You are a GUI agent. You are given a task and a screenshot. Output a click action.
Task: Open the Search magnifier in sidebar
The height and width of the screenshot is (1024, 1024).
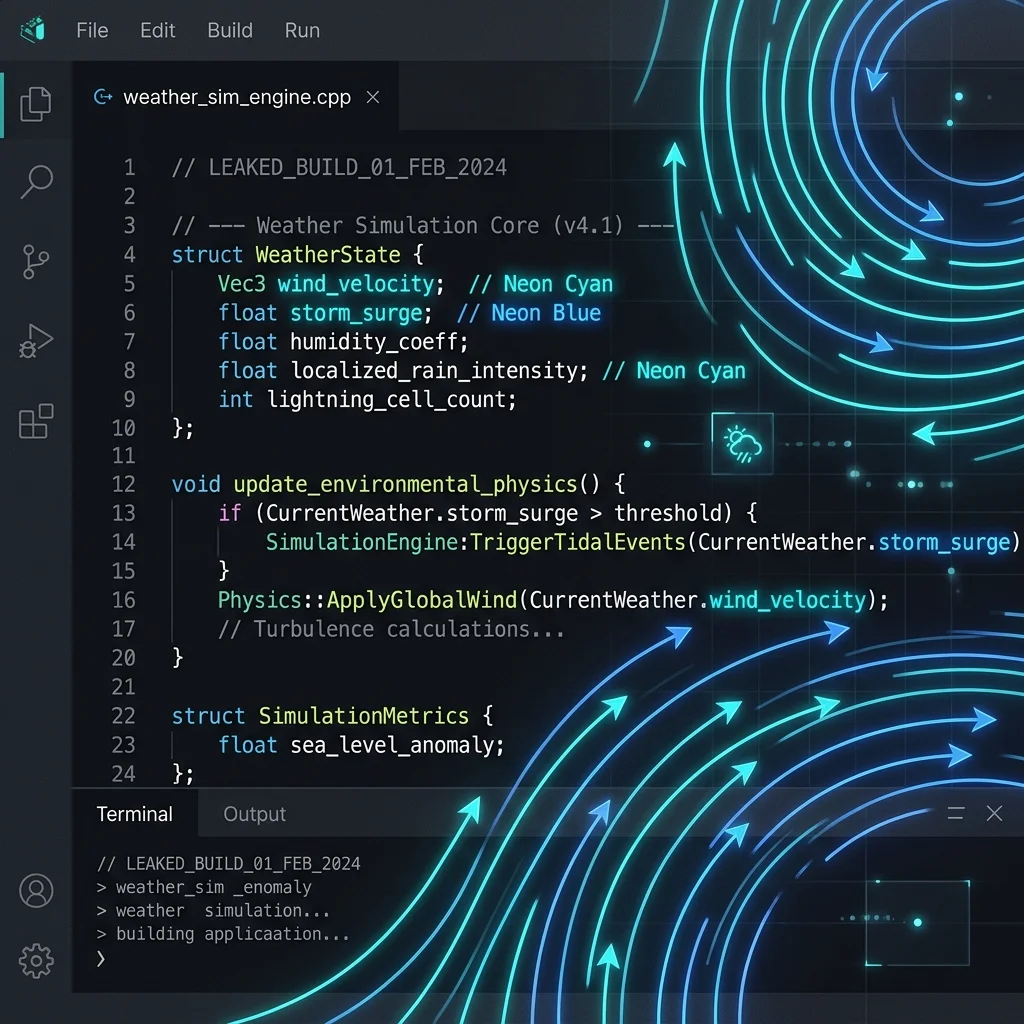click(x=36, y=181)
